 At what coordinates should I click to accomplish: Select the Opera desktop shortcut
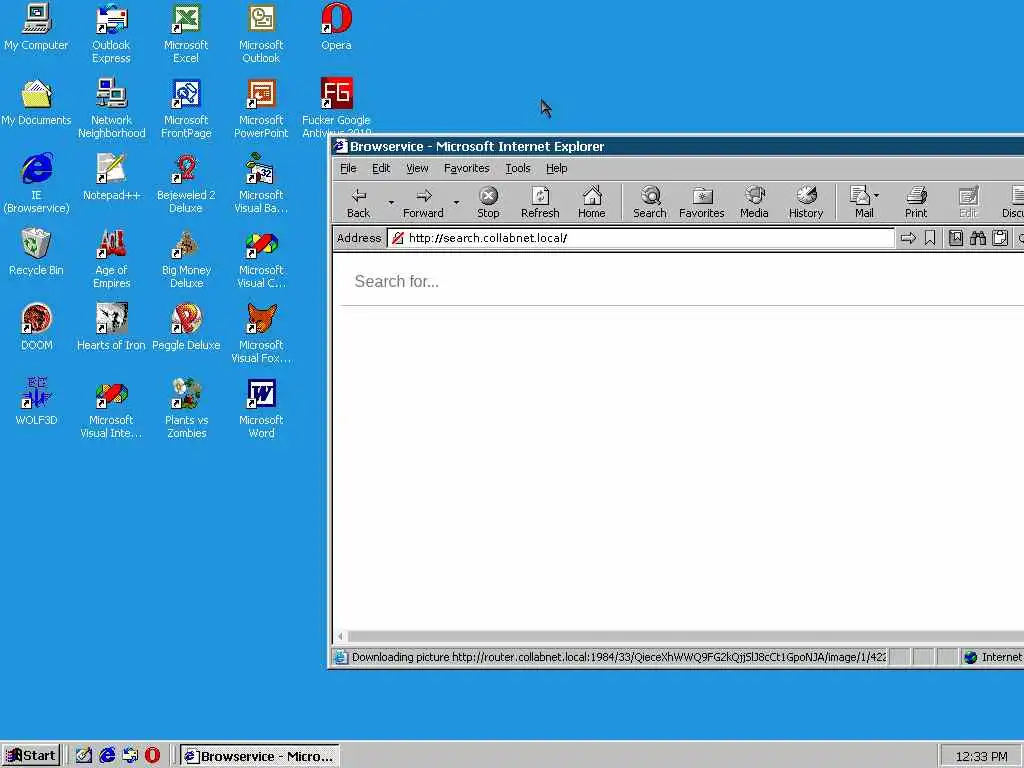click(336, 27)
